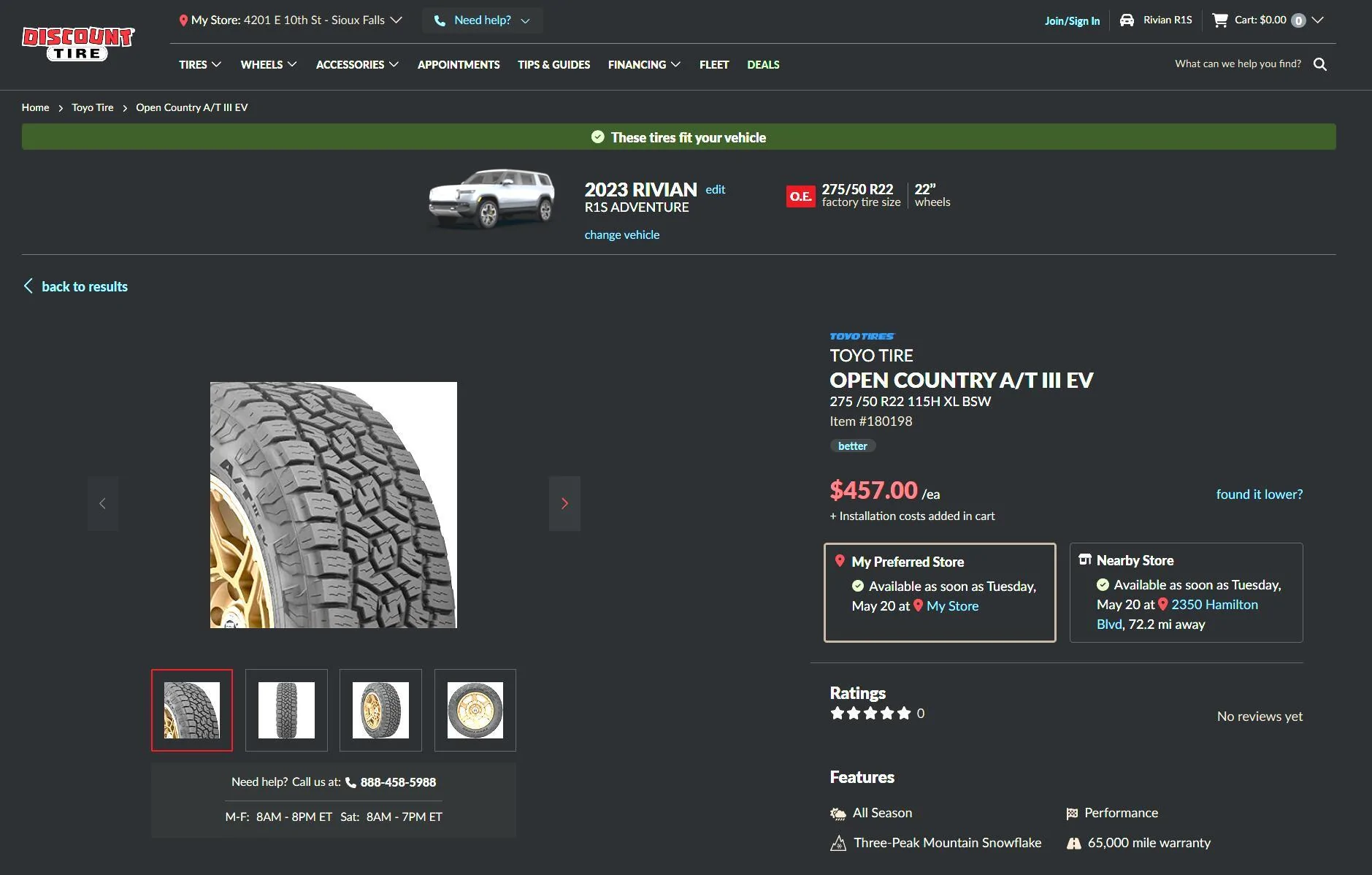Open the DEALS page
This screenshot has width=1372, height=875.
click(763, 64)
